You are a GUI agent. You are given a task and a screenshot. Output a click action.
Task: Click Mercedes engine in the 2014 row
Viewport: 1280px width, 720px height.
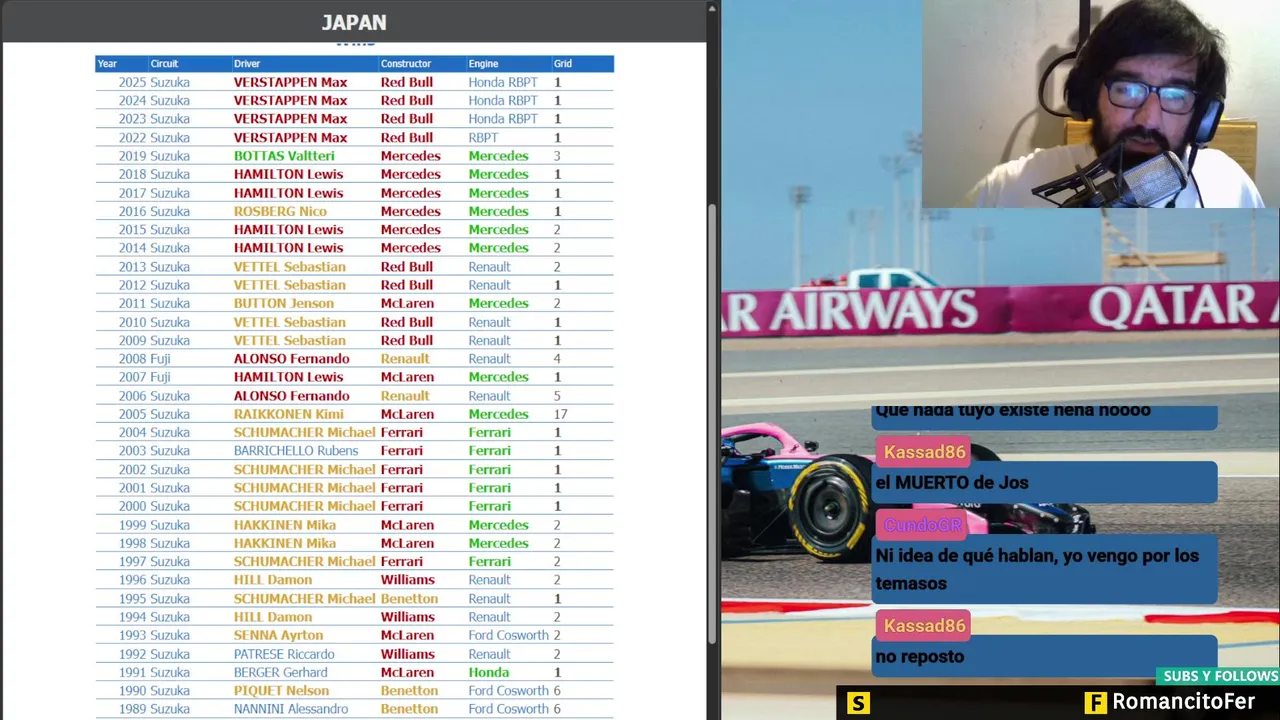click(x=498, y=248)
